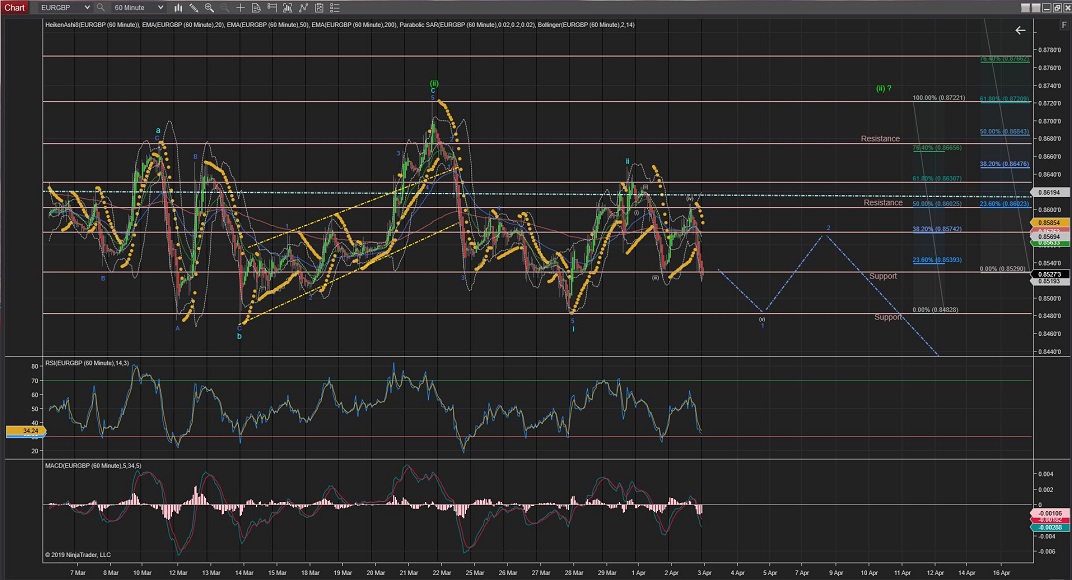This screenshot has width=1072, height=580.
Task: Open the Indicators dialog icon
Action: coord(304,8)
